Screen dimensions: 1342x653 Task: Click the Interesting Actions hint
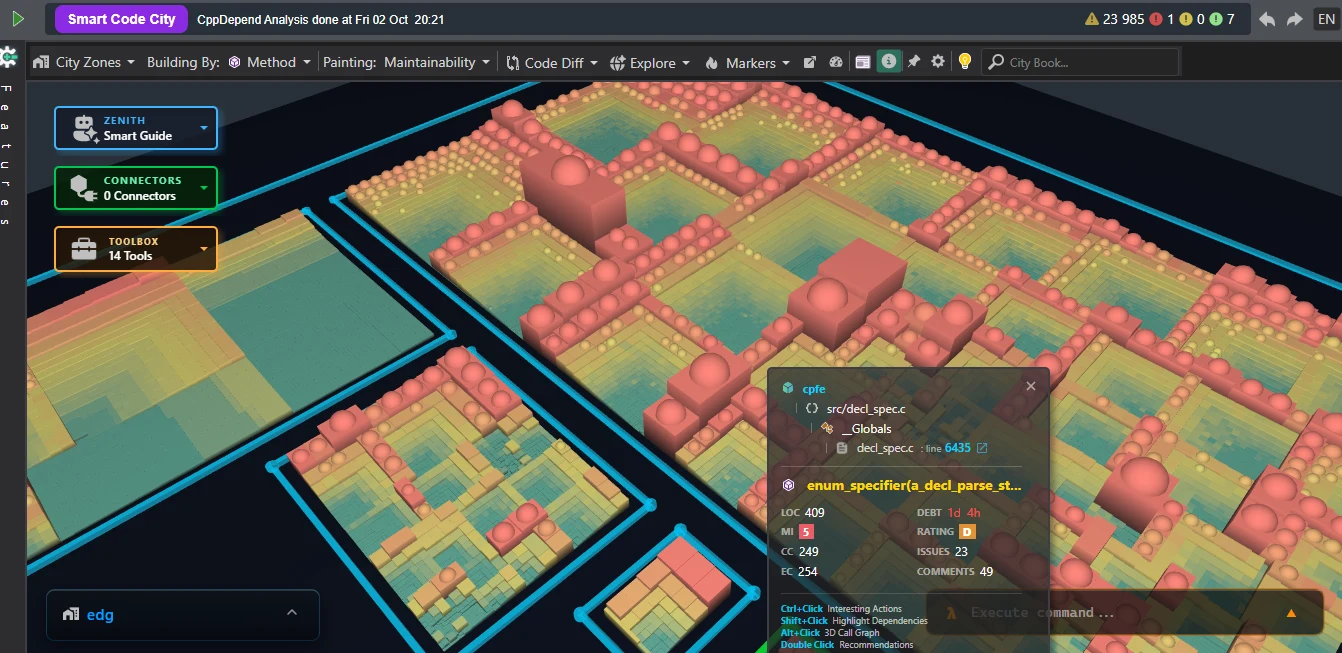[864, 608]
